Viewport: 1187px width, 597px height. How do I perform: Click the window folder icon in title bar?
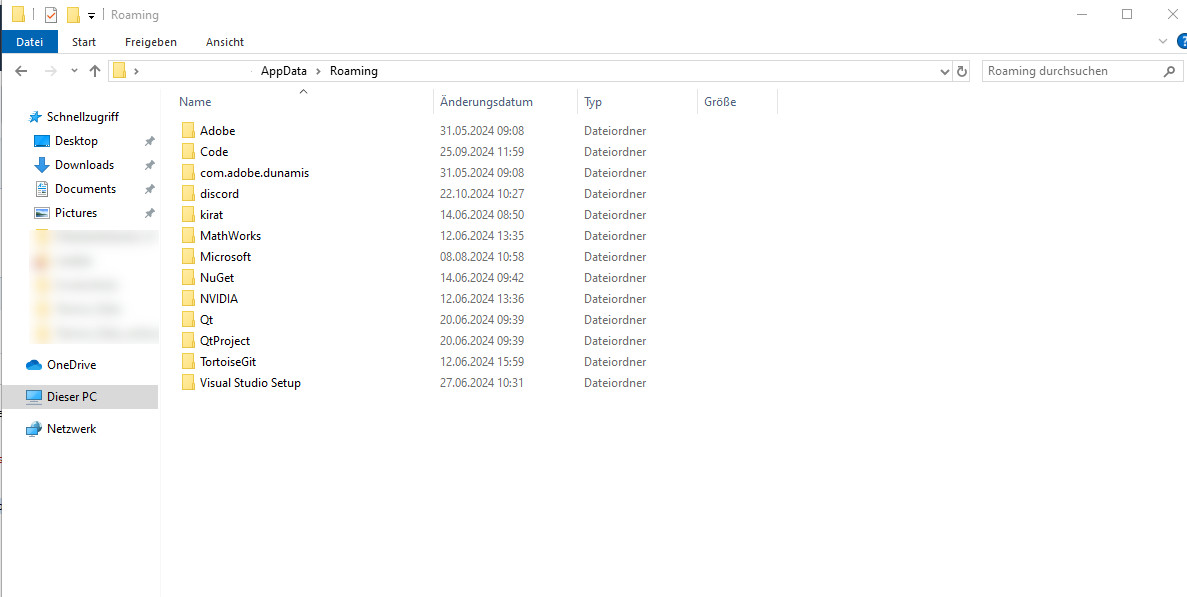coord(18,14)
